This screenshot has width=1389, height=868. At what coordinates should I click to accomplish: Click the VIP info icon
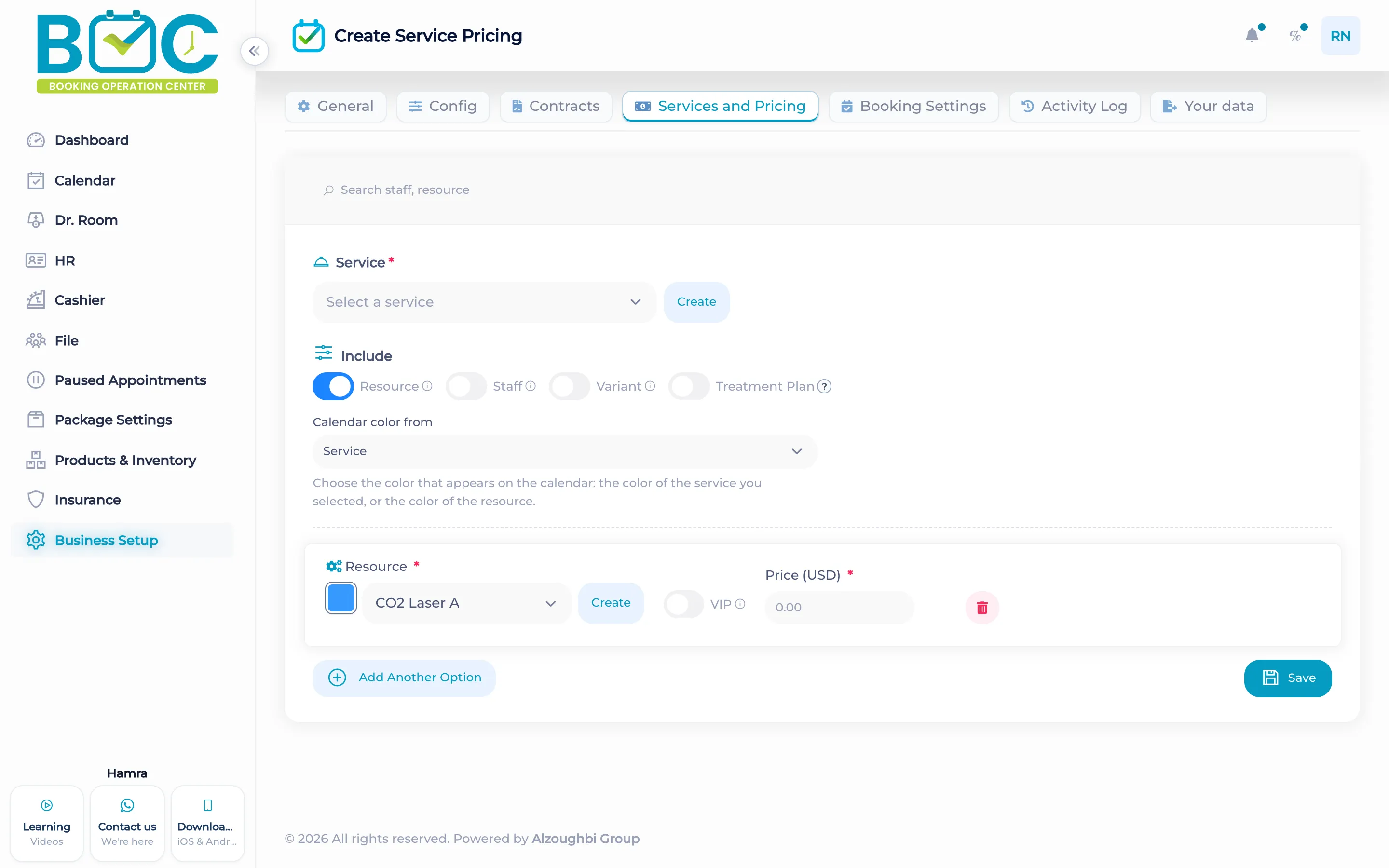tap(740, 604)
